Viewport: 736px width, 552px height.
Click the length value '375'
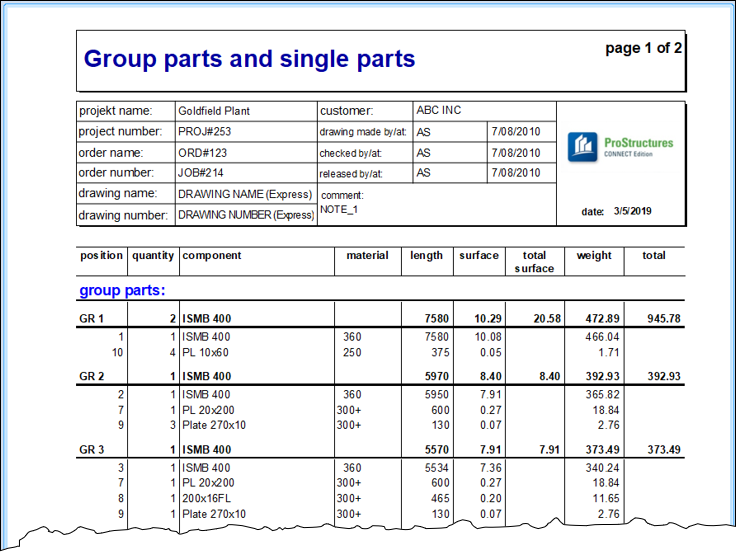440,353
